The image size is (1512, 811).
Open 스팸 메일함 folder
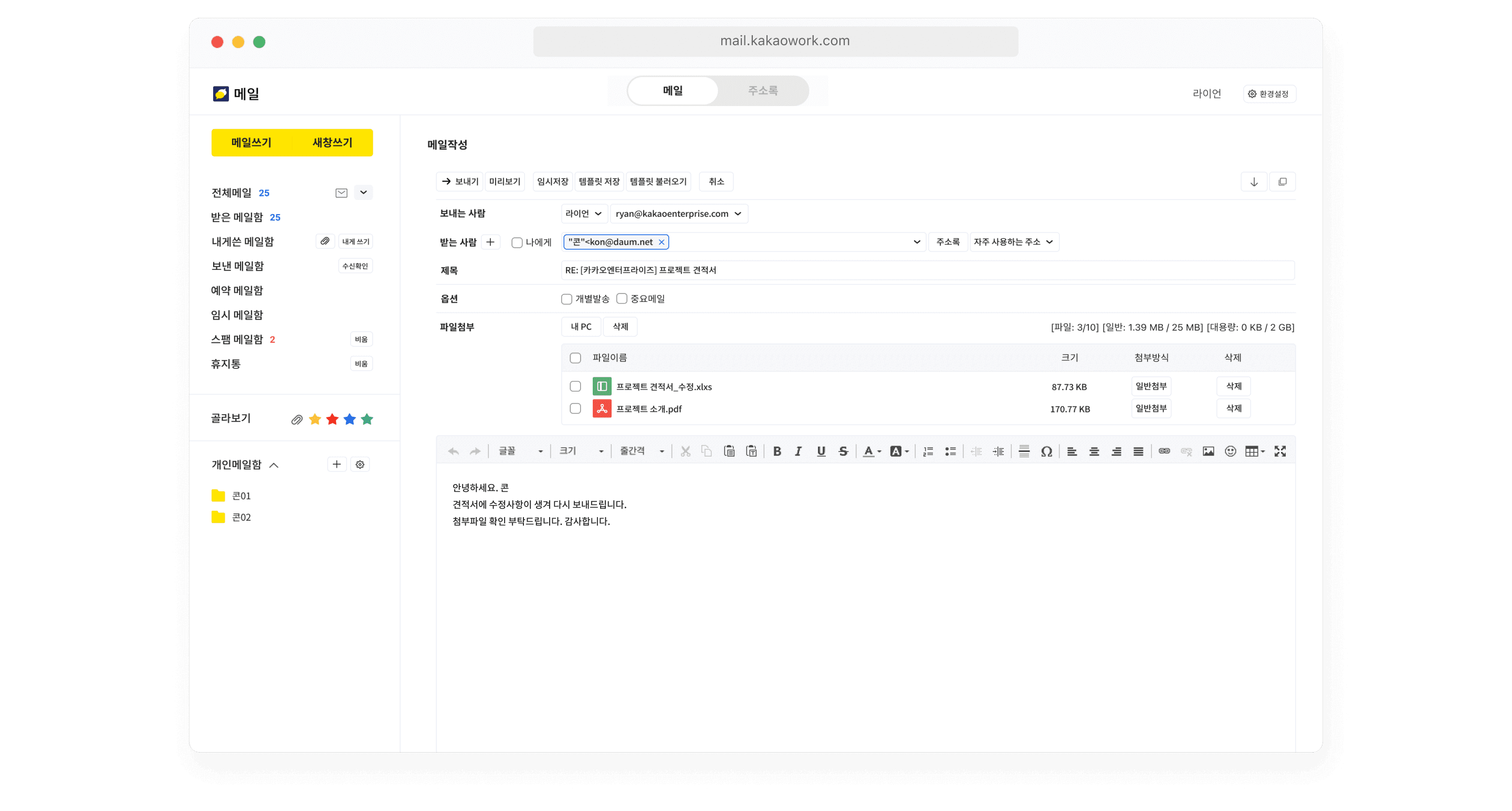[x=237, y=340]
